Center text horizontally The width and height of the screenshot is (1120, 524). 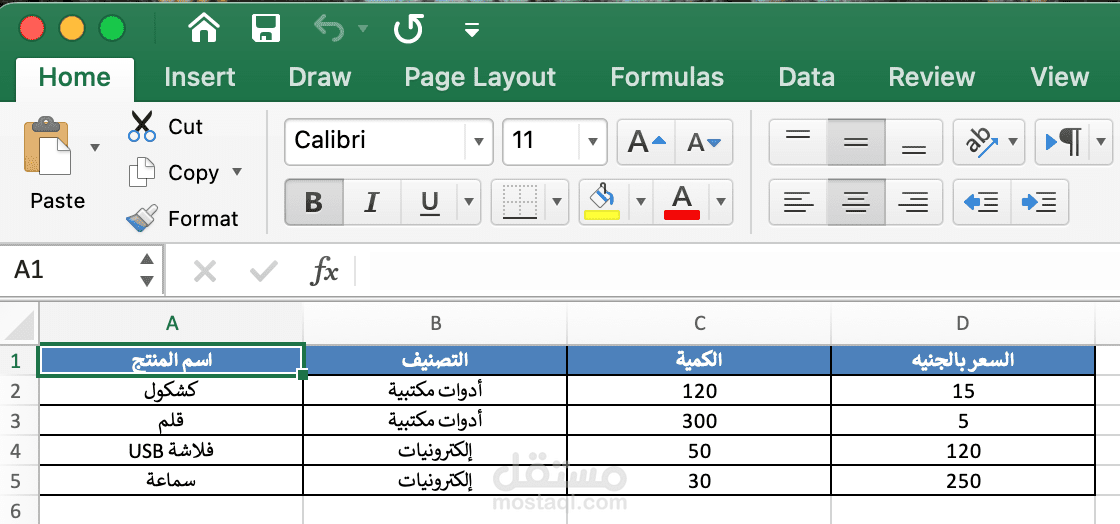(x=856, y=203)
